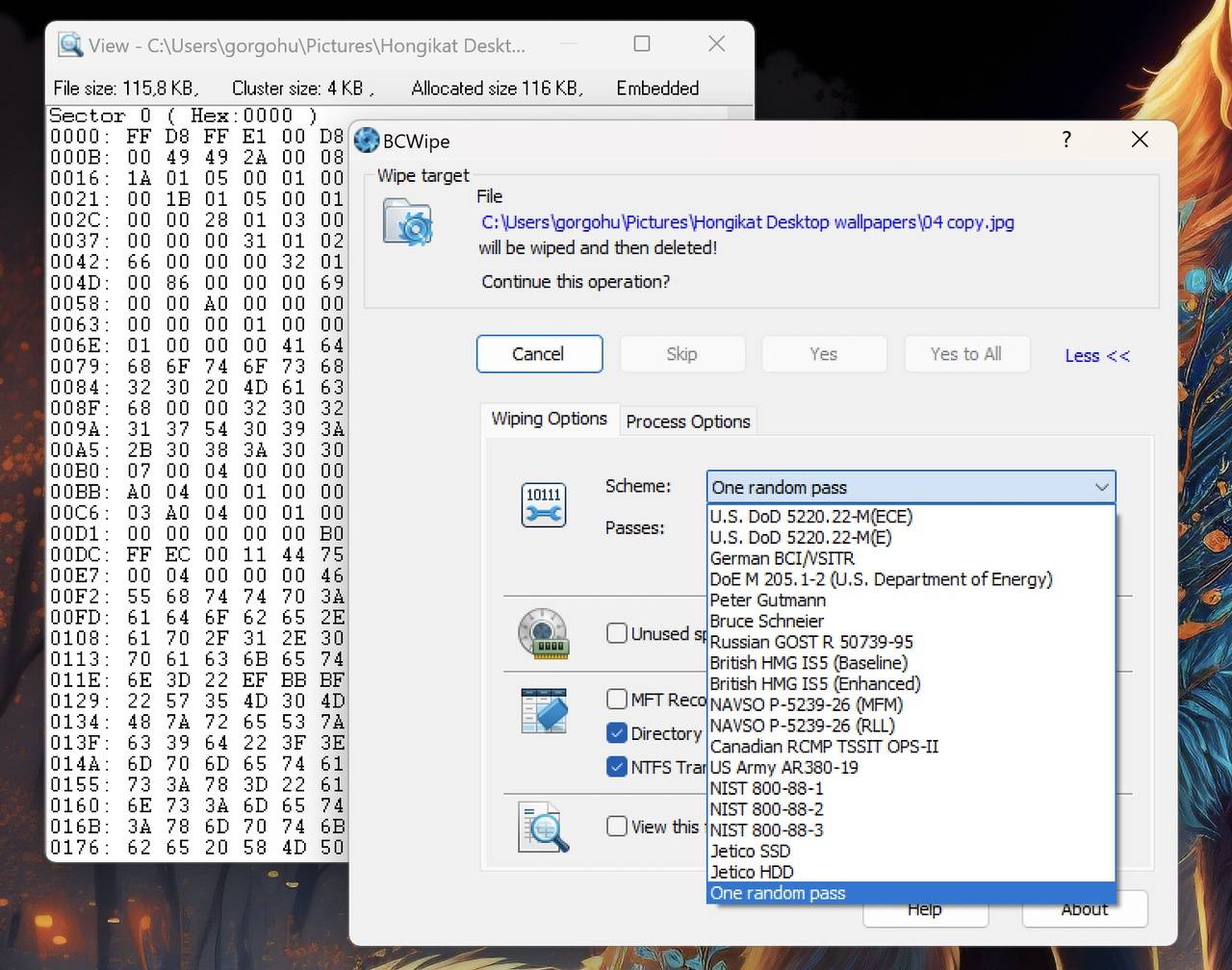Pick the Bruce Schneier scheme

point(911,621)
